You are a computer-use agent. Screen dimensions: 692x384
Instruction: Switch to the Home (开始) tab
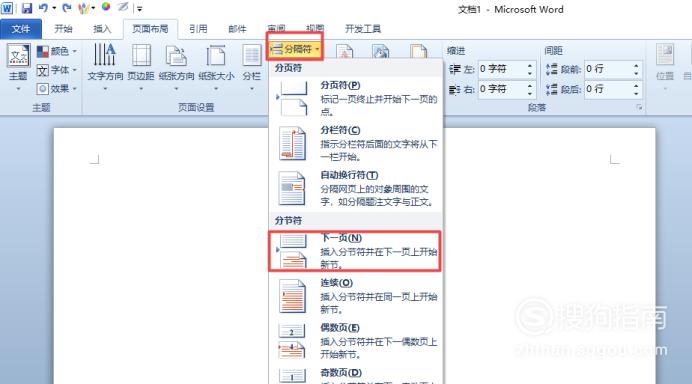(63, 29)
